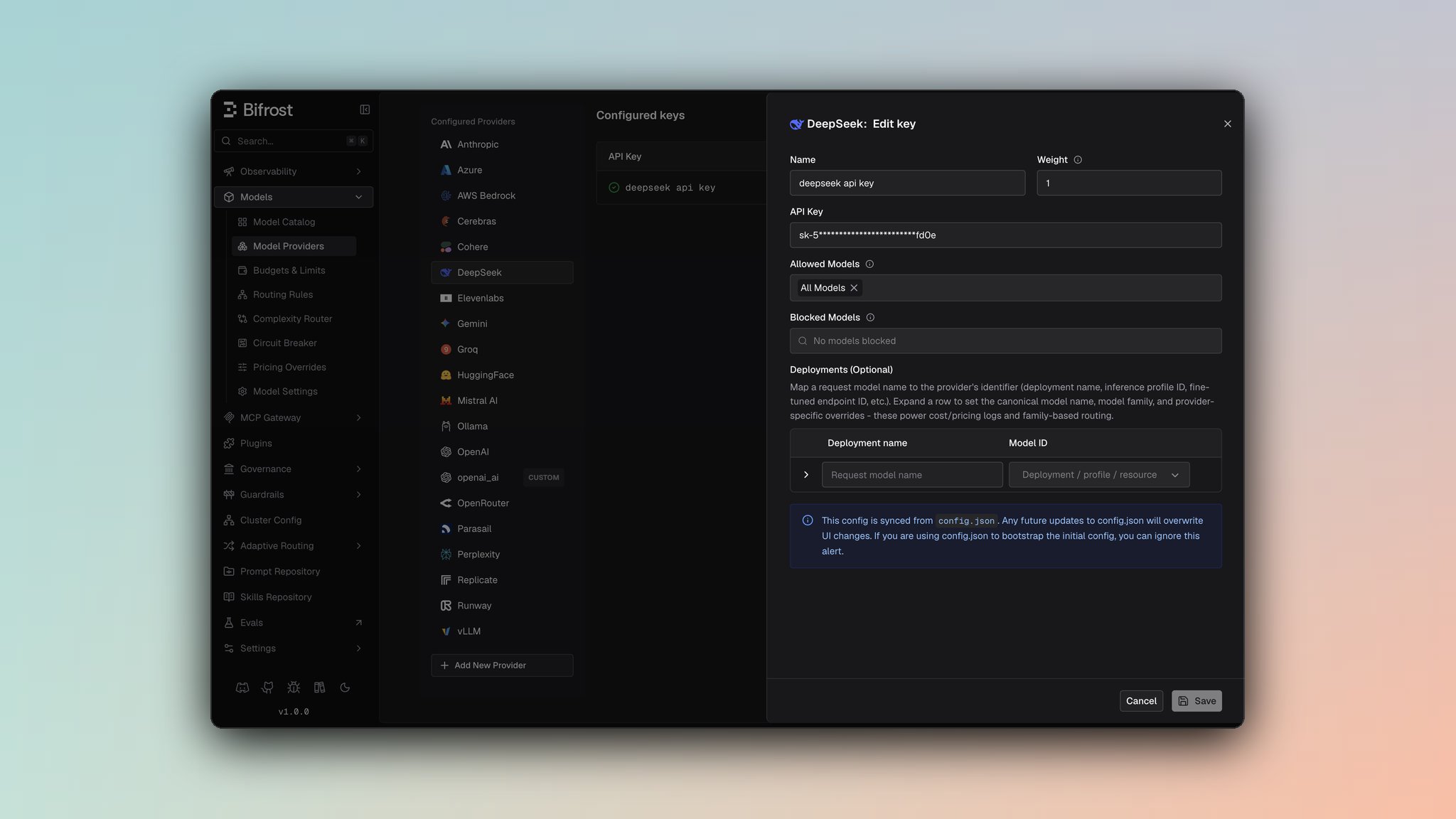Click the deepseek key status check icon
This screenshot has height=819, width=1456.
(614, 188)
